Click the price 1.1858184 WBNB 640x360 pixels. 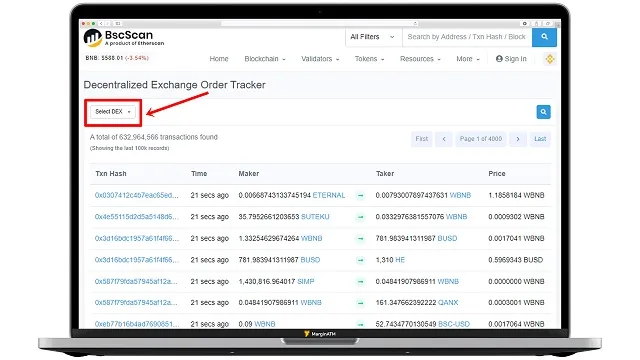(516, 196)
